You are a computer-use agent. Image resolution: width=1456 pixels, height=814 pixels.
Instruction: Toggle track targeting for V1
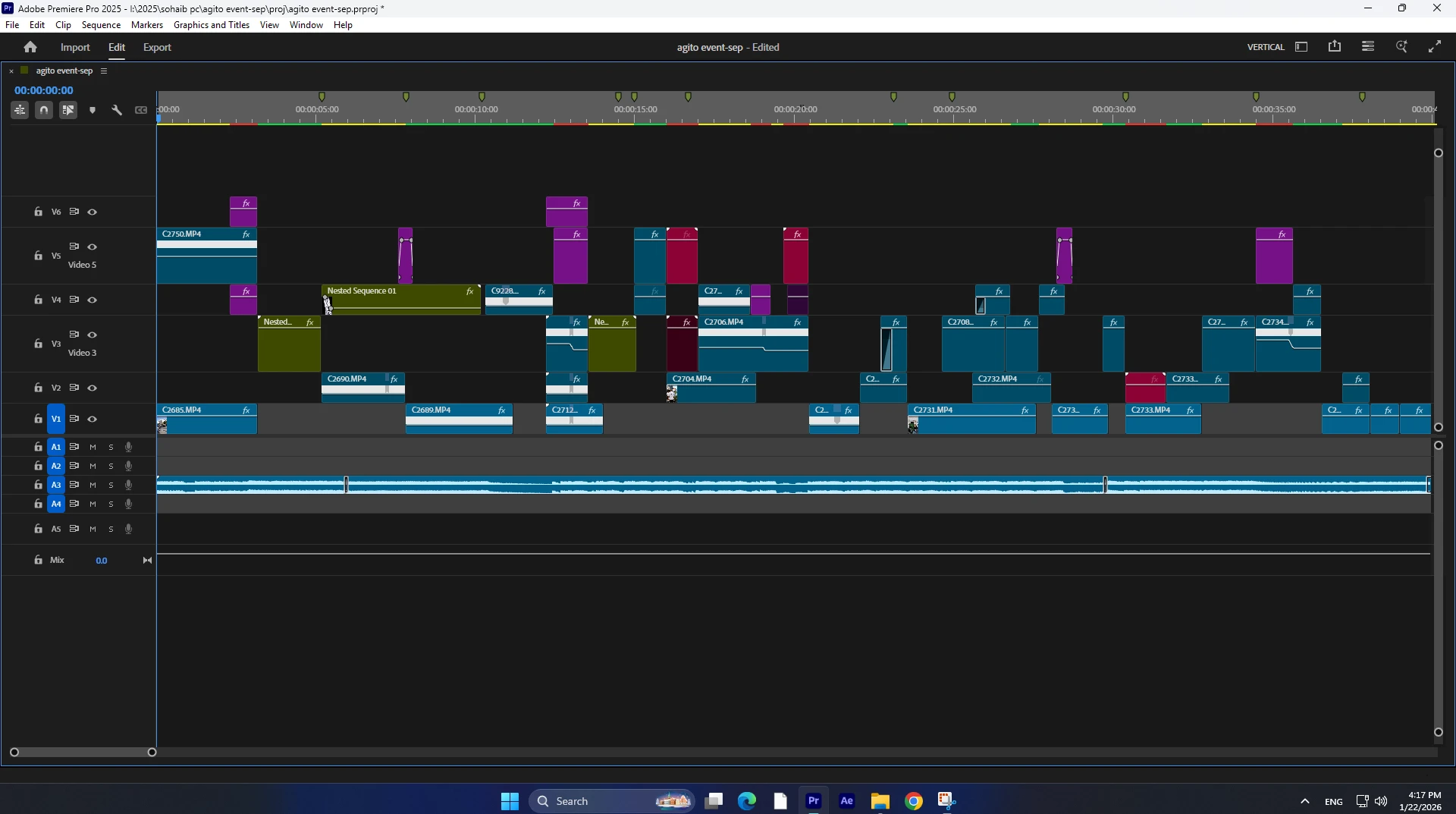56,419
